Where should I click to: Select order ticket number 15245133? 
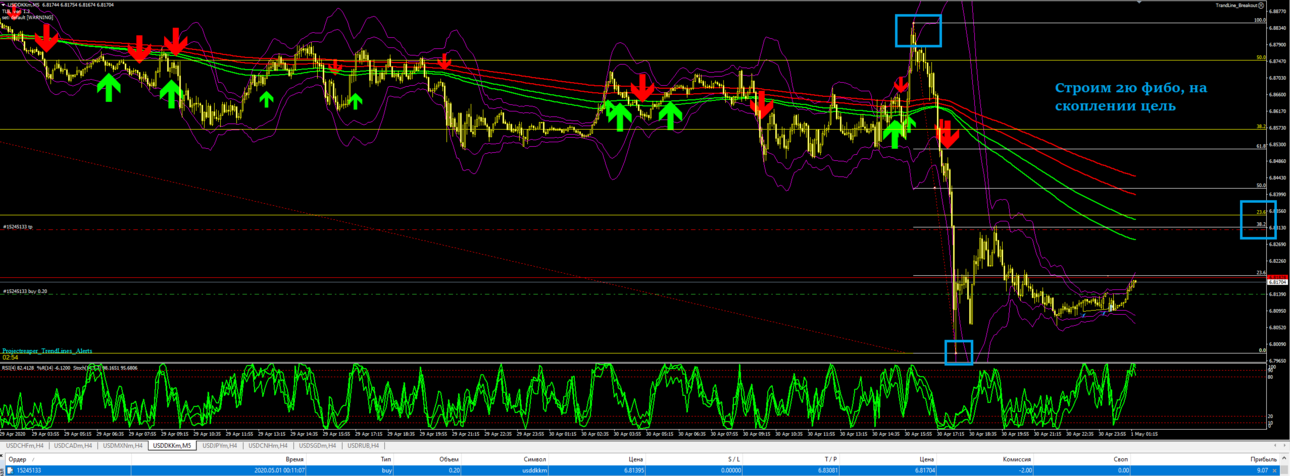29,470
